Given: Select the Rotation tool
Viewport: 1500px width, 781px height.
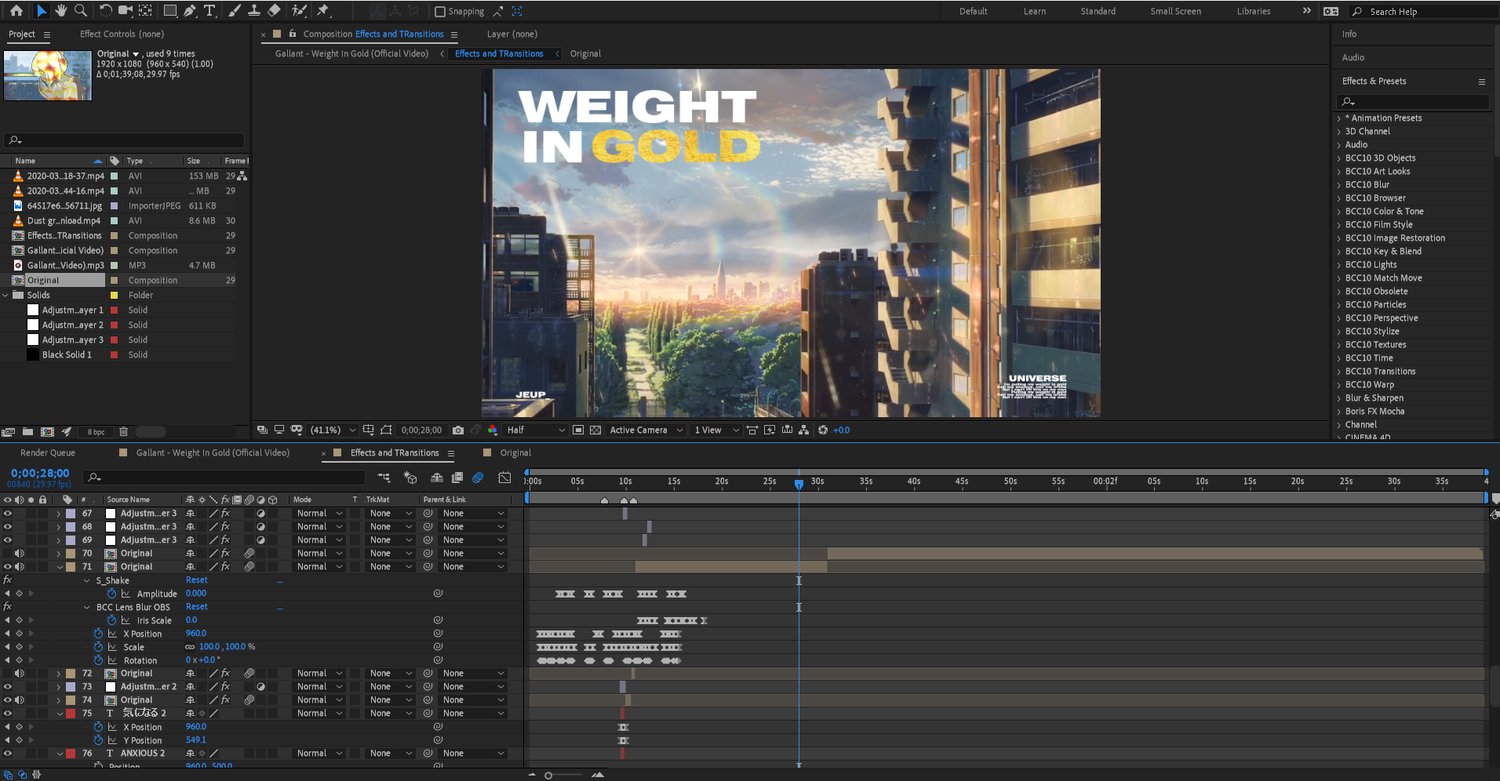Looking at the screenshot, I should 105,11.
